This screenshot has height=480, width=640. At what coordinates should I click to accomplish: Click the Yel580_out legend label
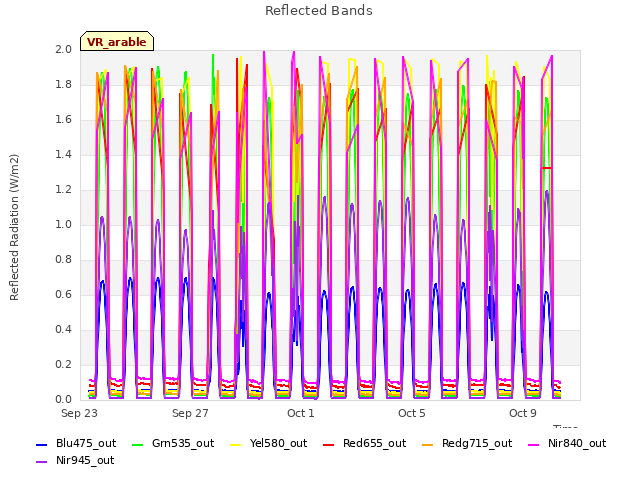278,444
